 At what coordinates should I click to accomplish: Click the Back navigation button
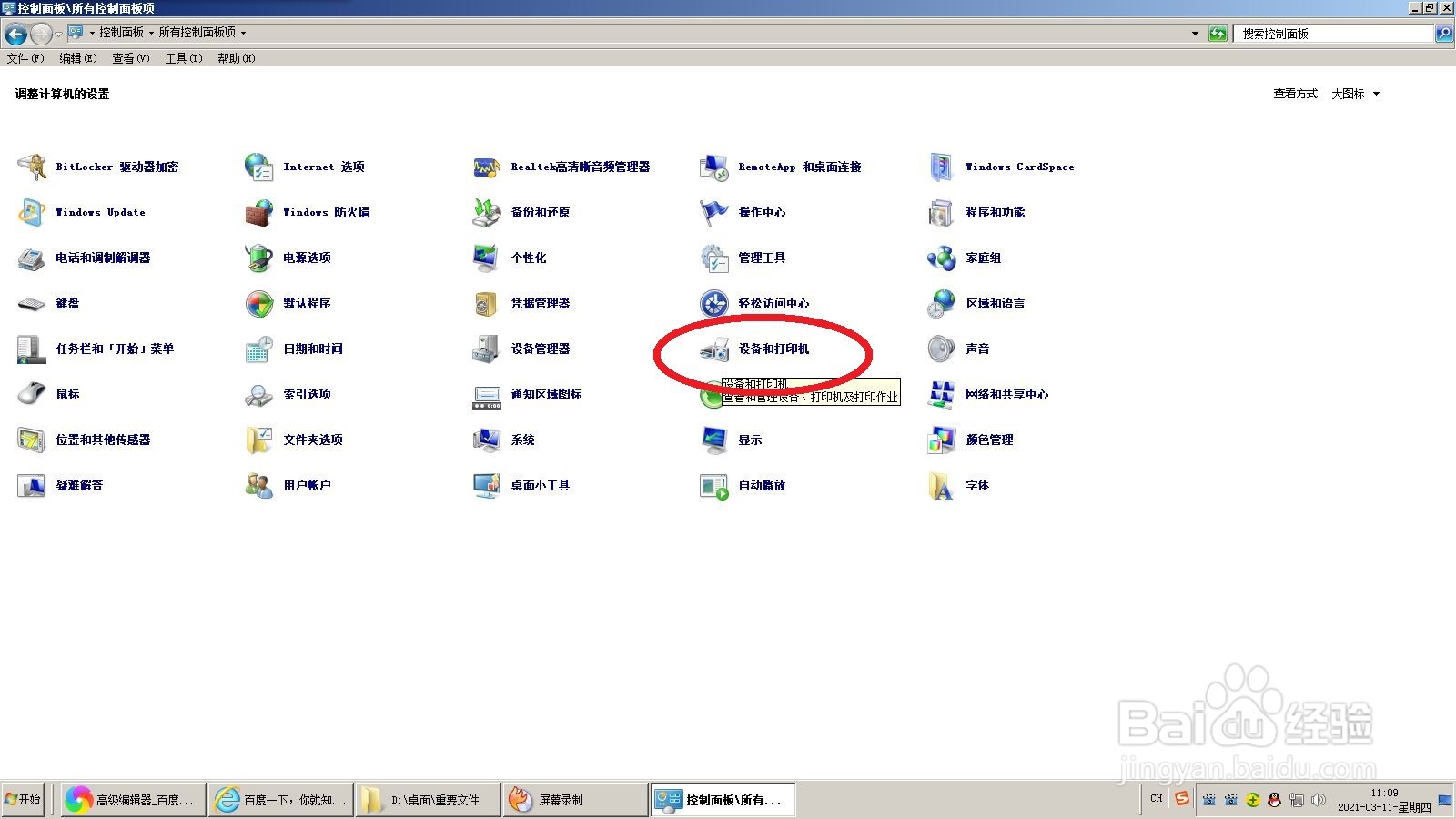[x=15, y=35]
